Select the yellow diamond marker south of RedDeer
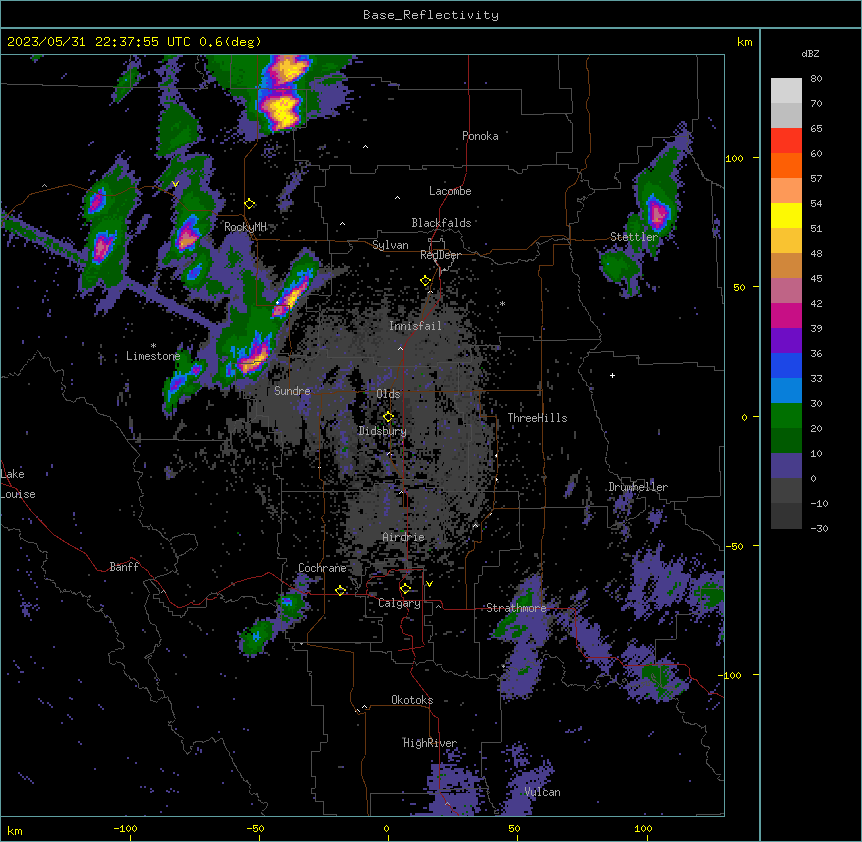Image resolution: width=862 pixels, height=842 pixels. (x=425, y=281)
